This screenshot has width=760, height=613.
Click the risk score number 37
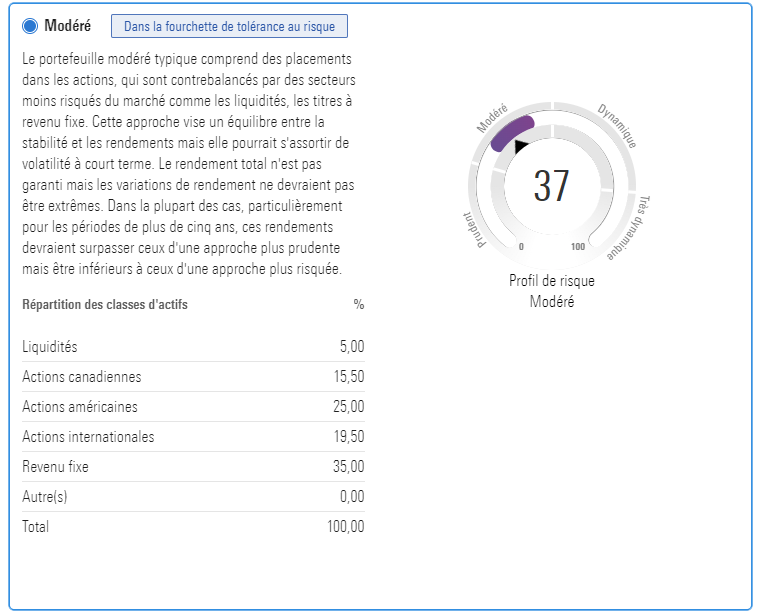coord(551,186)
